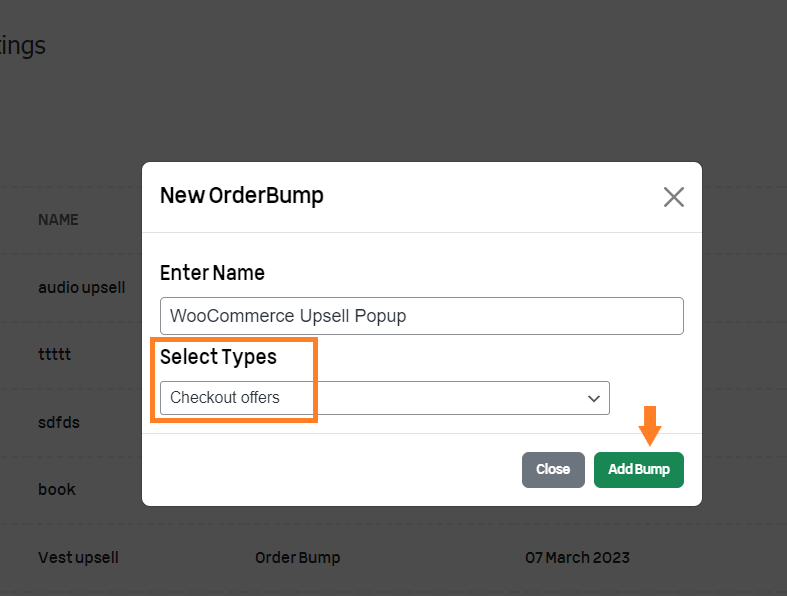Click the 'New OrderBump' dialog title

pos(242,195)
